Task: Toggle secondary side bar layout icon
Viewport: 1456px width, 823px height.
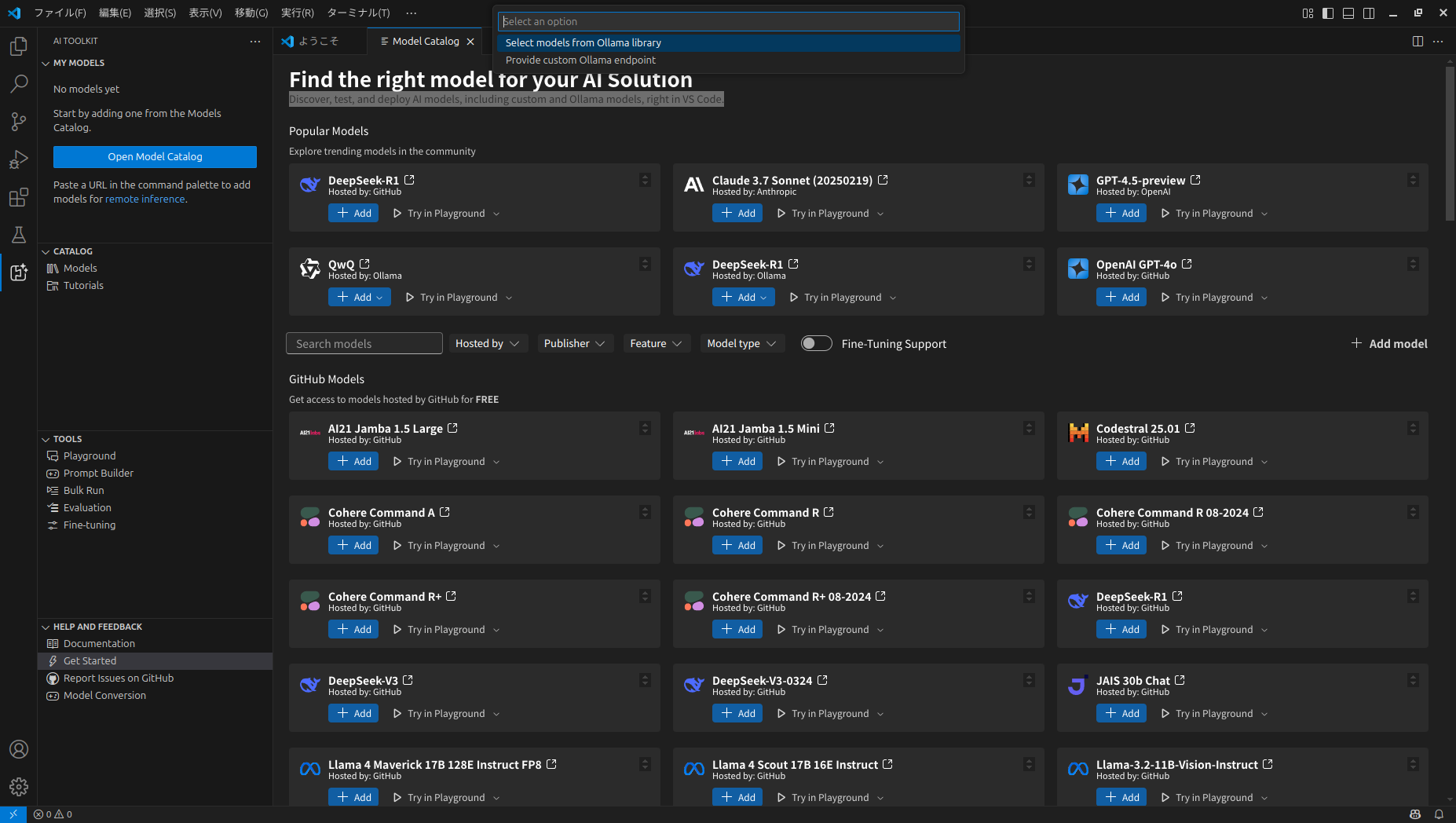Action: pyautogui.click(x=1369, y=13)
